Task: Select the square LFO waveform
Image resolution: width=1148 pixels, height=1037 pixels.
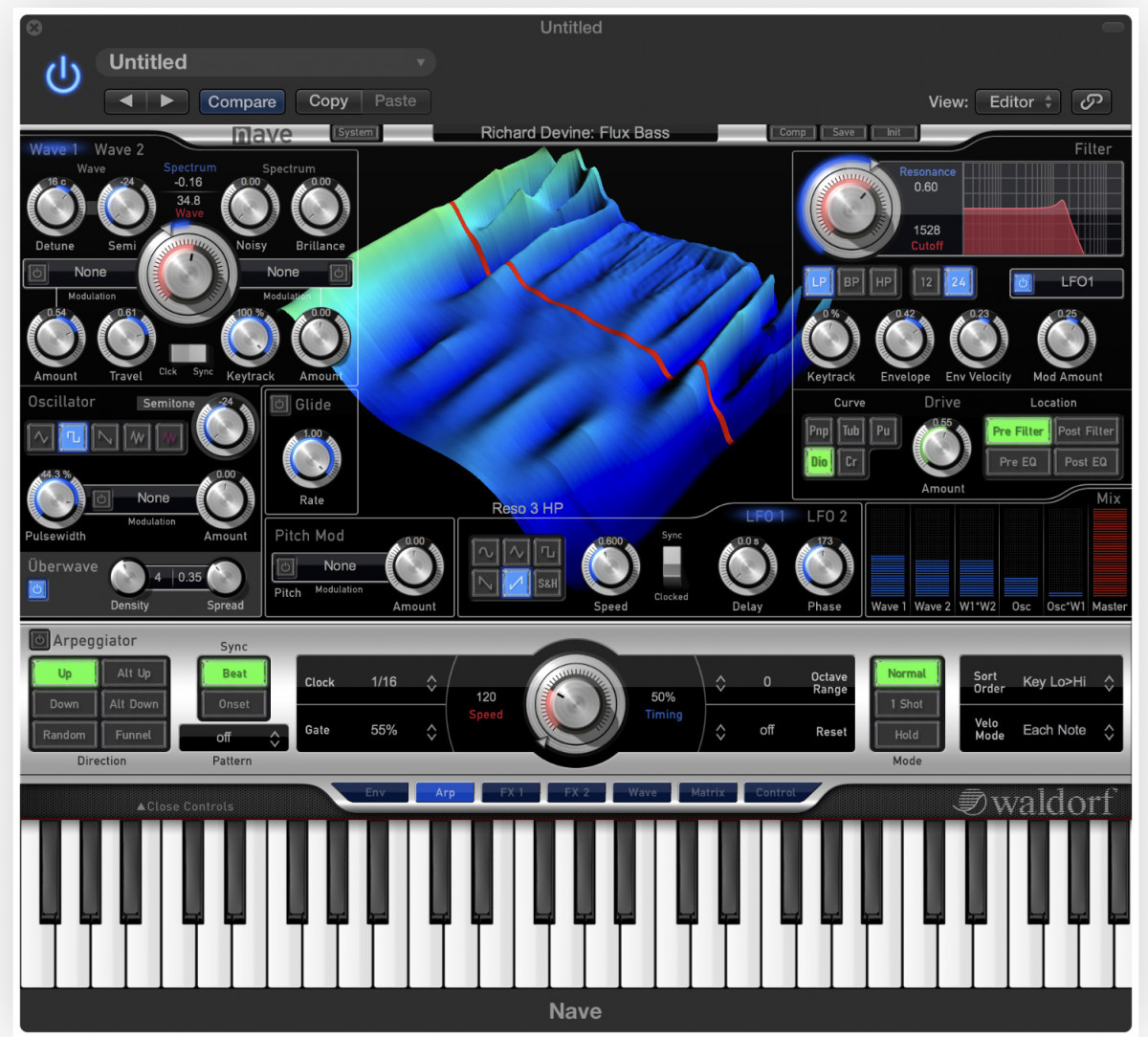Action: pyautogui.click(x=547, y=552)
